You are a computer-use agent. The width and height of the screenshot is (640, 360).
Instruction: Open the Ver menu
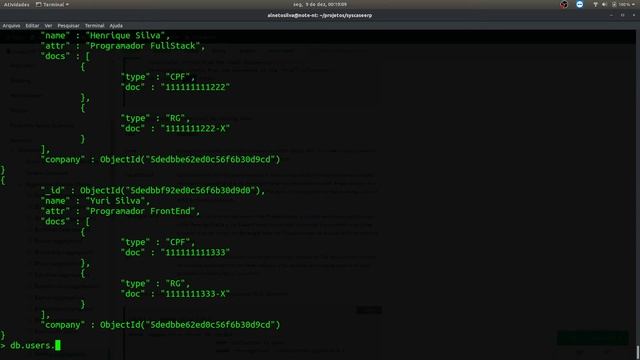point(48,26)
